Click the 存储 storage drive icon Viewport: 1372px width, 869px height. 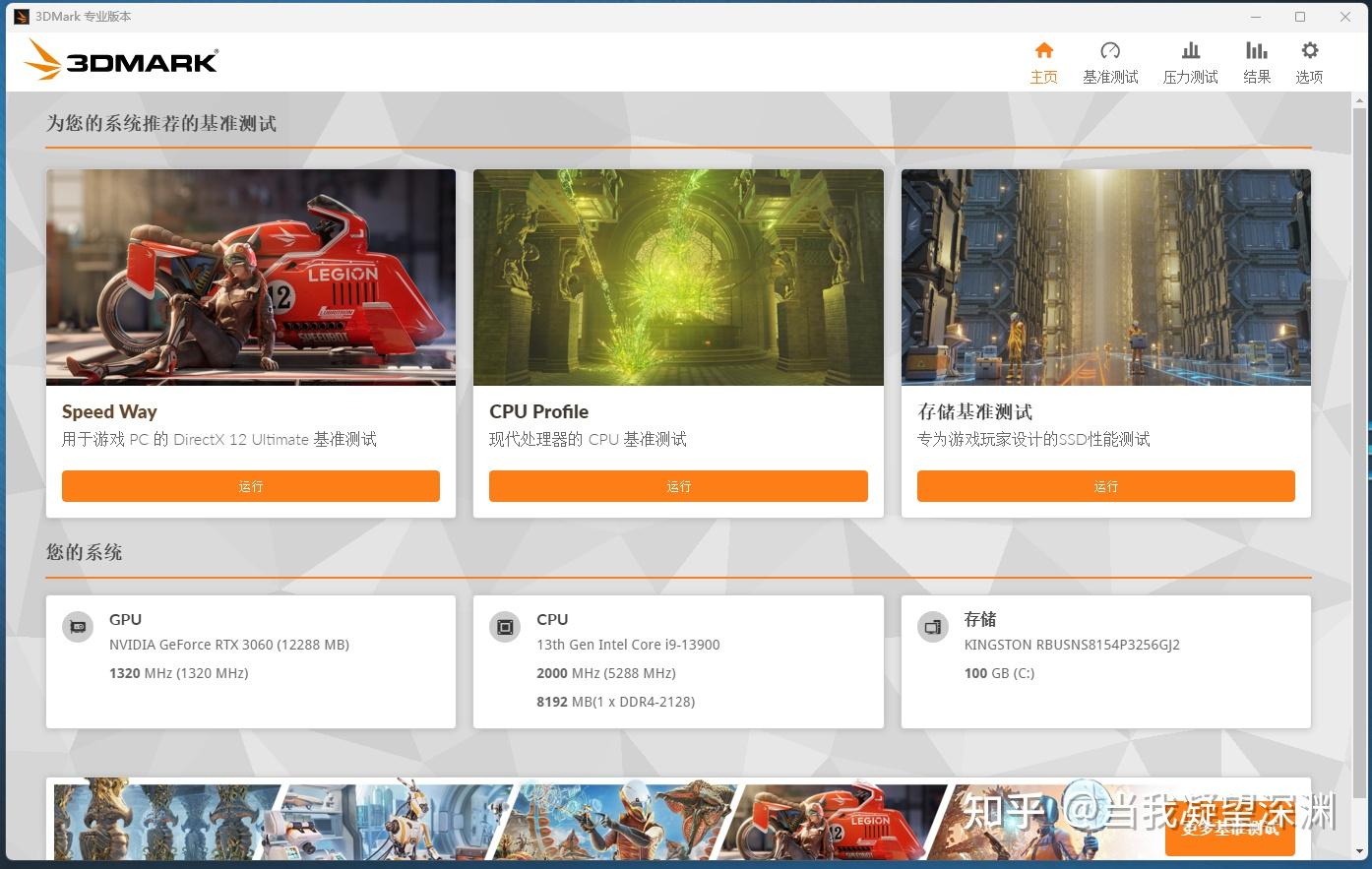tap(932, 627)
